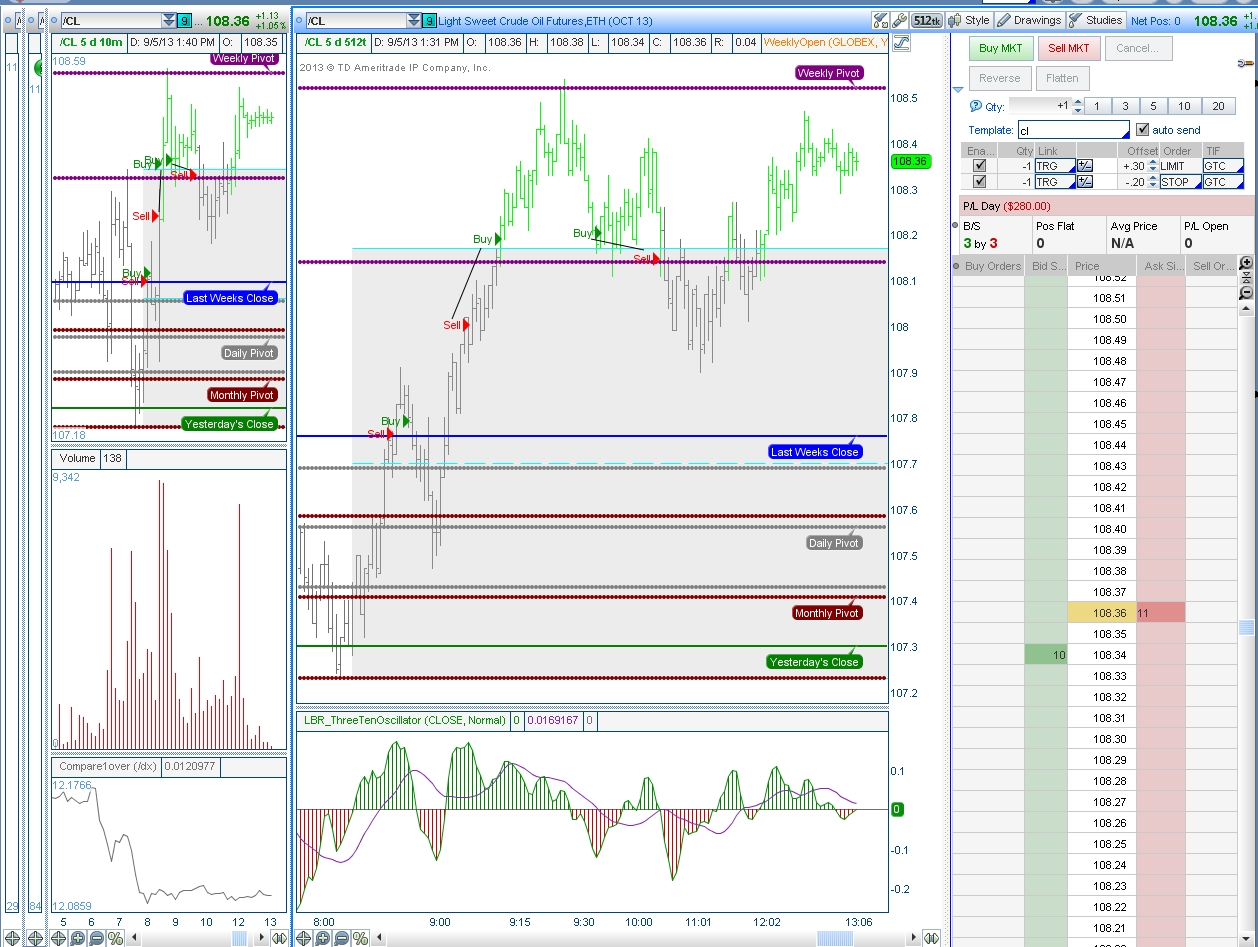Set quantity preset to 10
Viewport: 1258px width, 947px height.
pyautogui.click(x=1184, y=106)
